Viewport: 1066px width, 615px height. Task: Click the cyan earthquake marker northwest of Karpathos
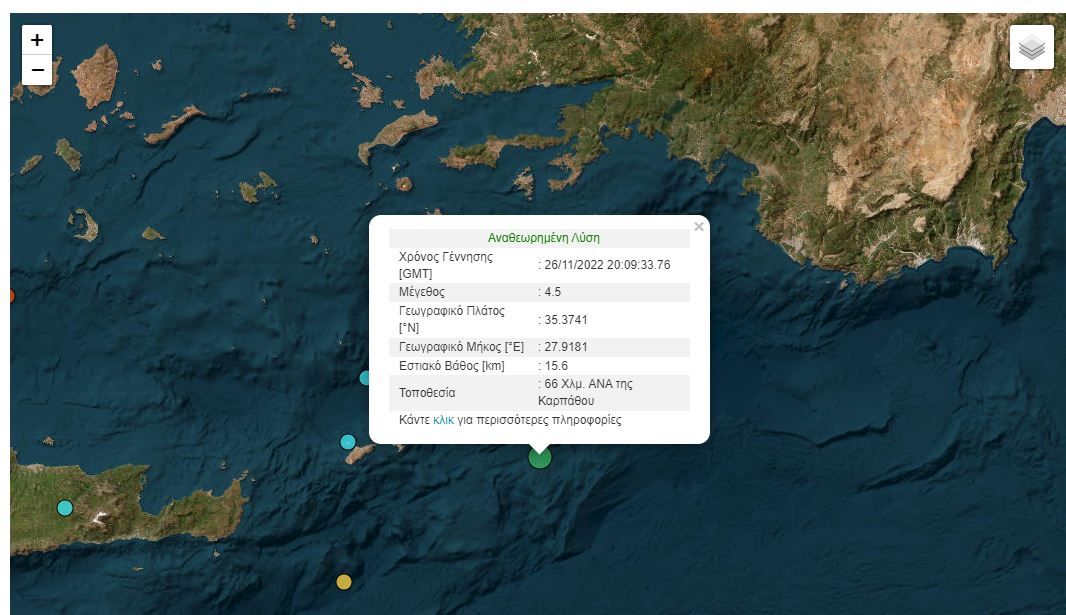pyautogui.click(x=364, y=377)
